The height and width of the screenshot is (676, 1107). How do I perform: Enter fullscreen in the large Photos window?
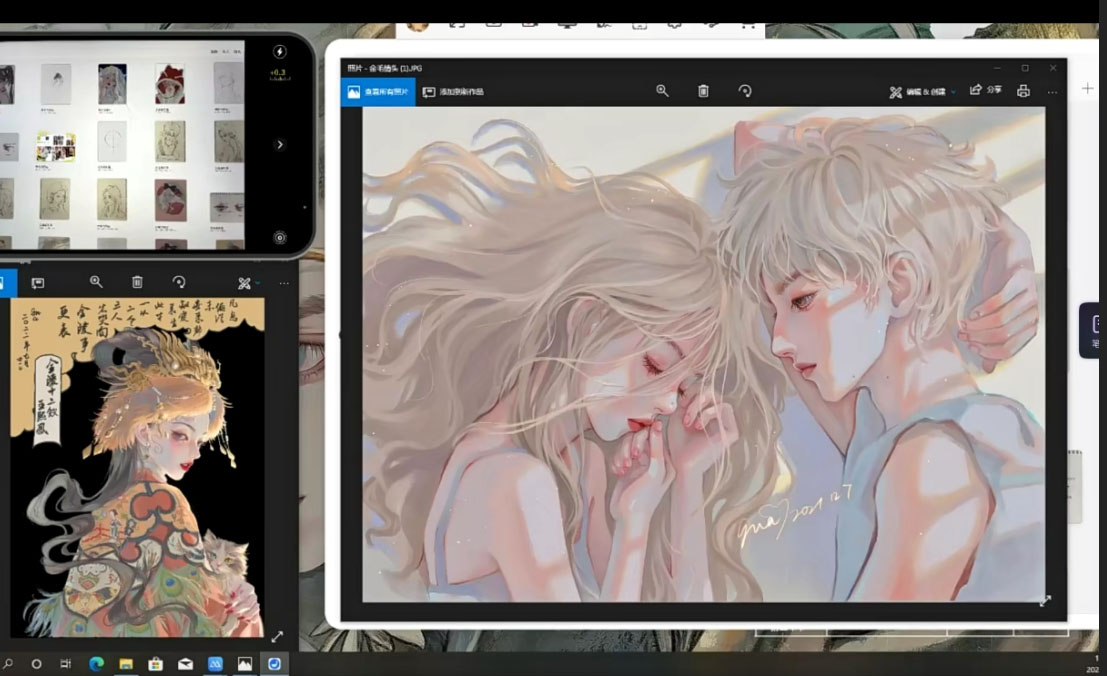click(1045, 600)
